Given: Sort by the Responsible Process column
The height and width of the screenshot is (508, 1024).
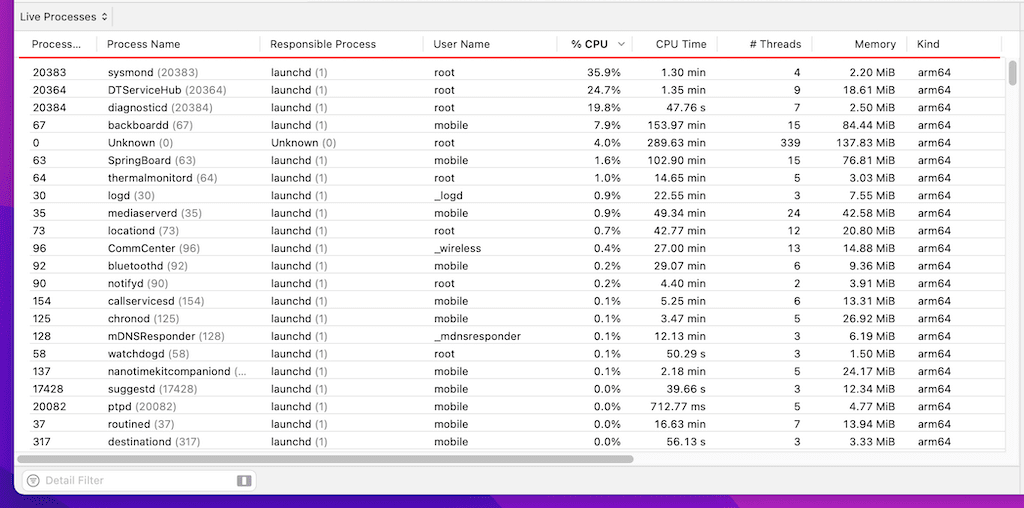Looking at the screenshot, I should (x=323, y=44).
